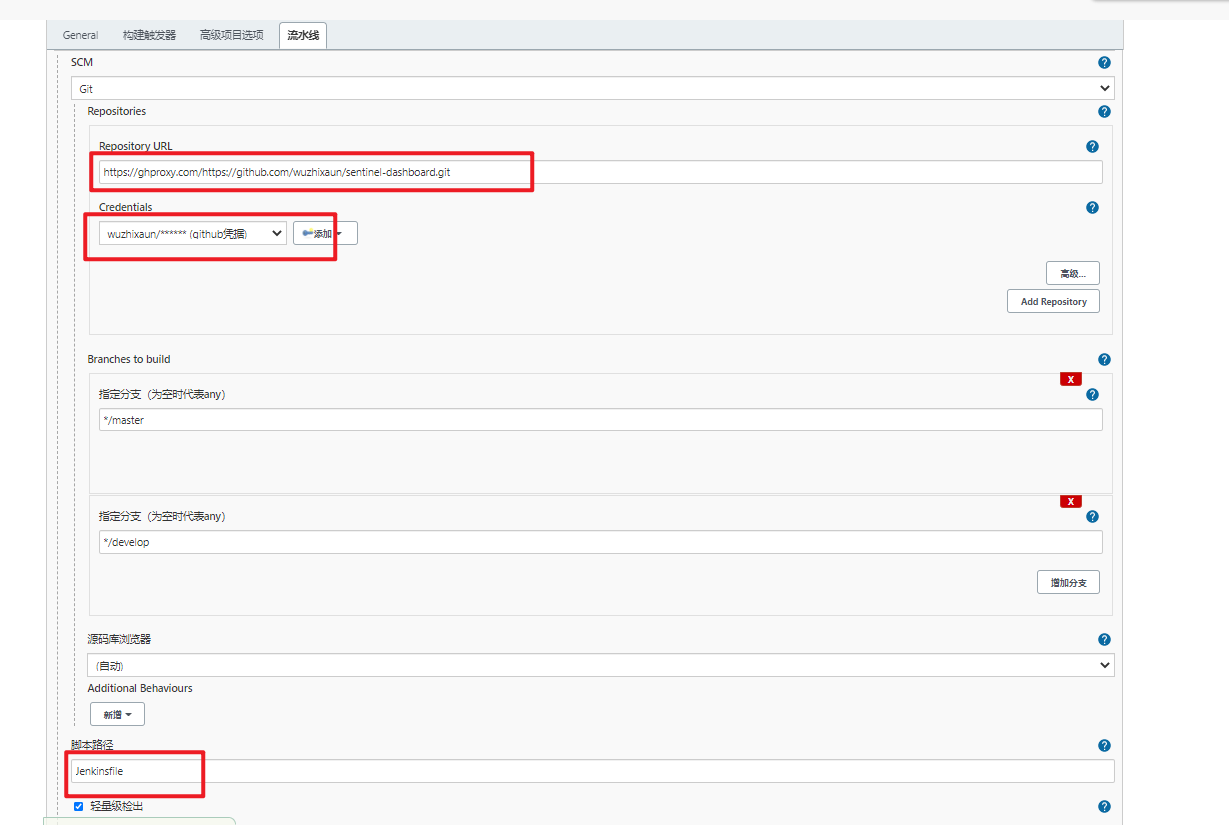Click the Repositories help icon

click(1104, 111)
